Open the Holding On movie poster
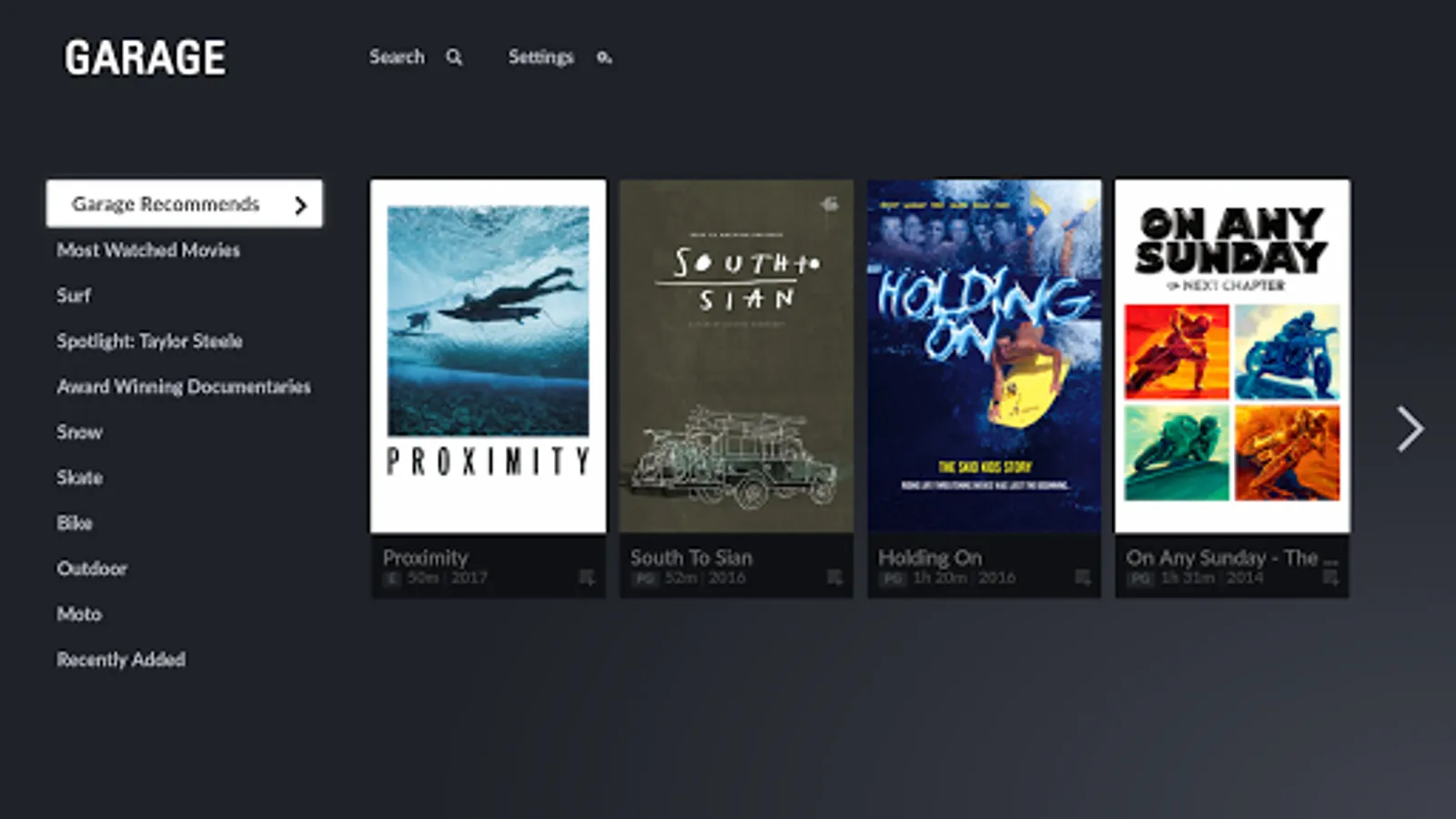 point(984,356)
